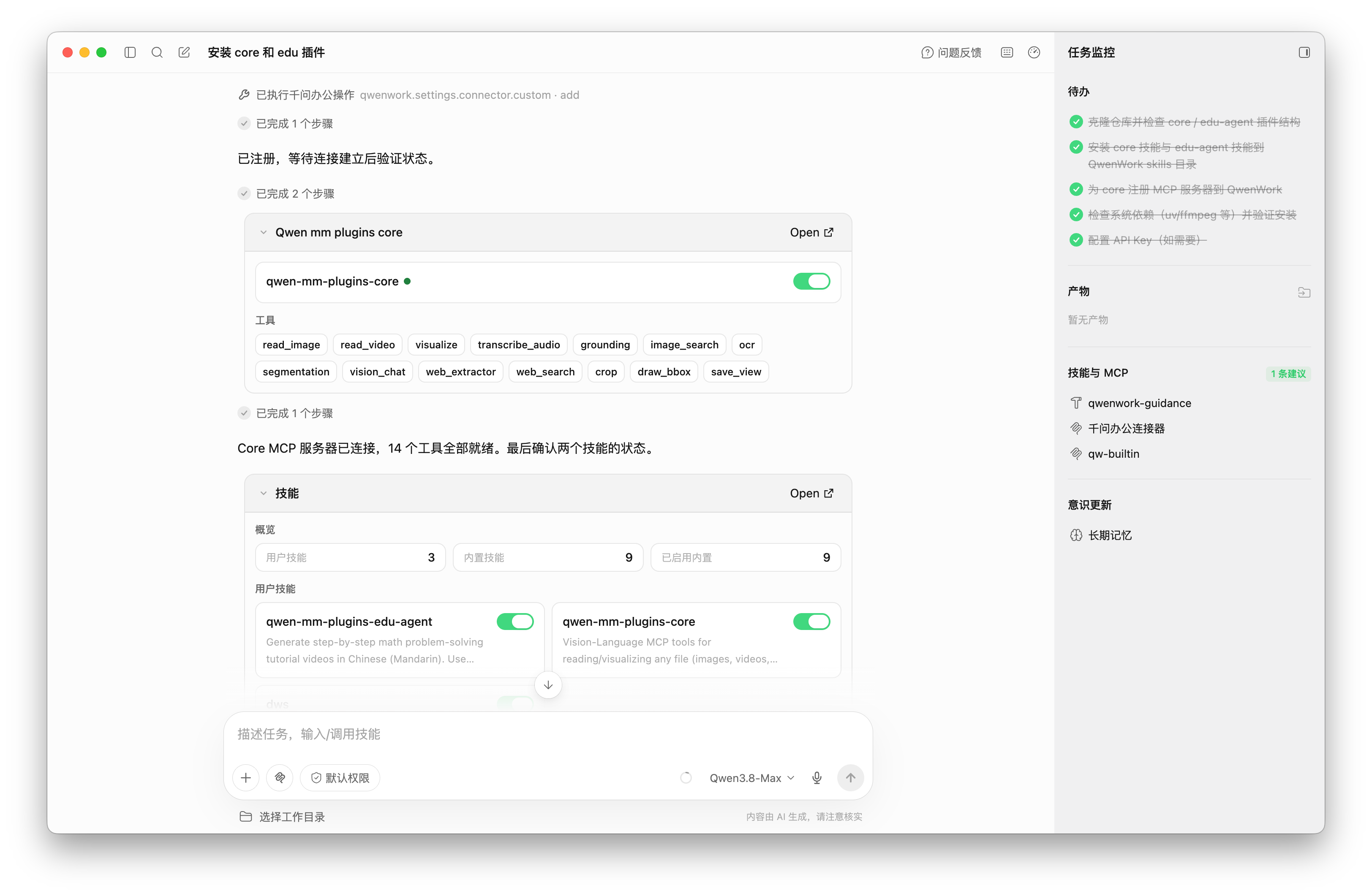Click the 克隆仓库 completed todo checkmark
This screenshot has width=1372, height=896.
coord(1076,122)
